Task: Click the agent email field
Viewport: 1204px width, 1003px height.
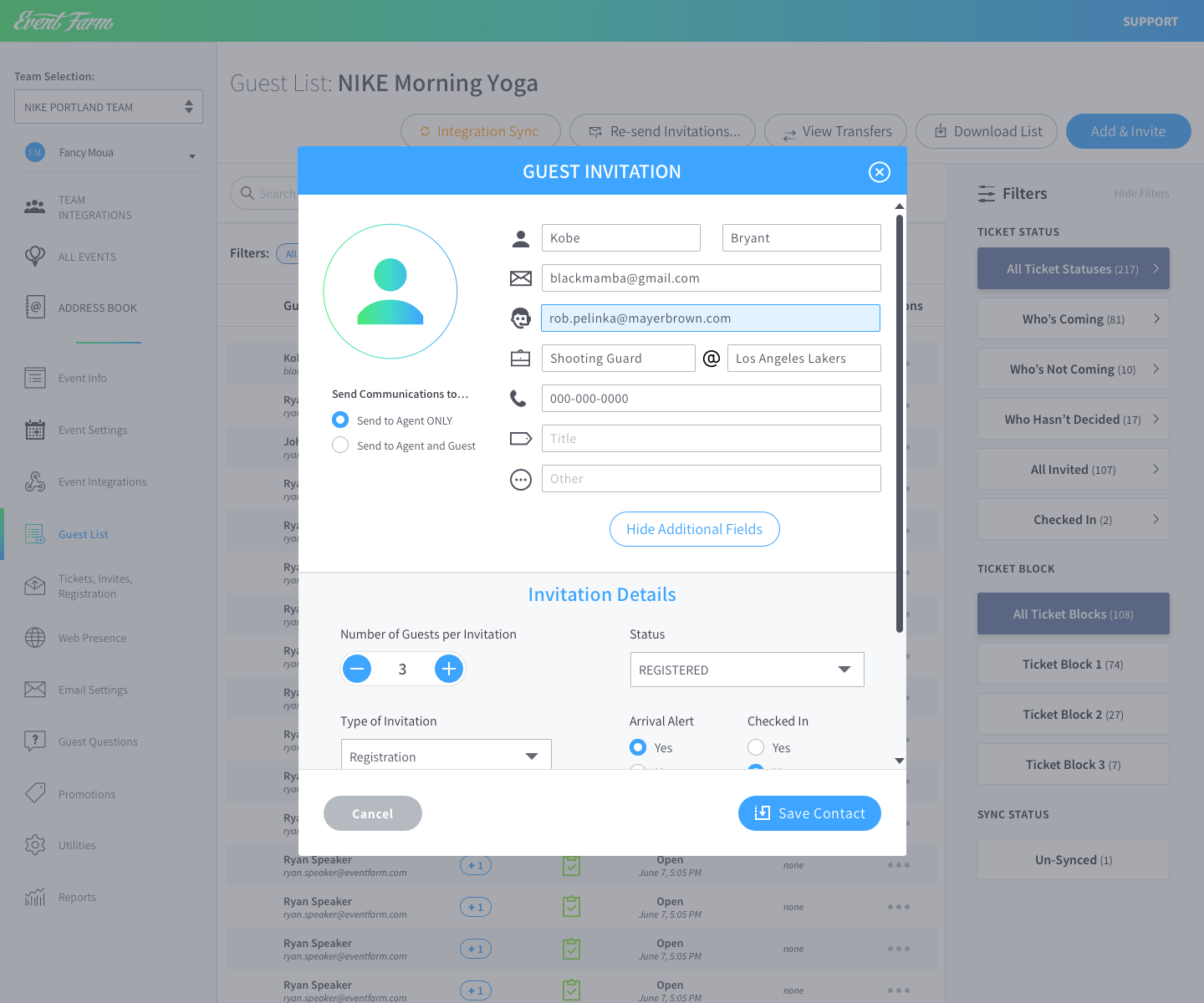Action: click(711, 318)
